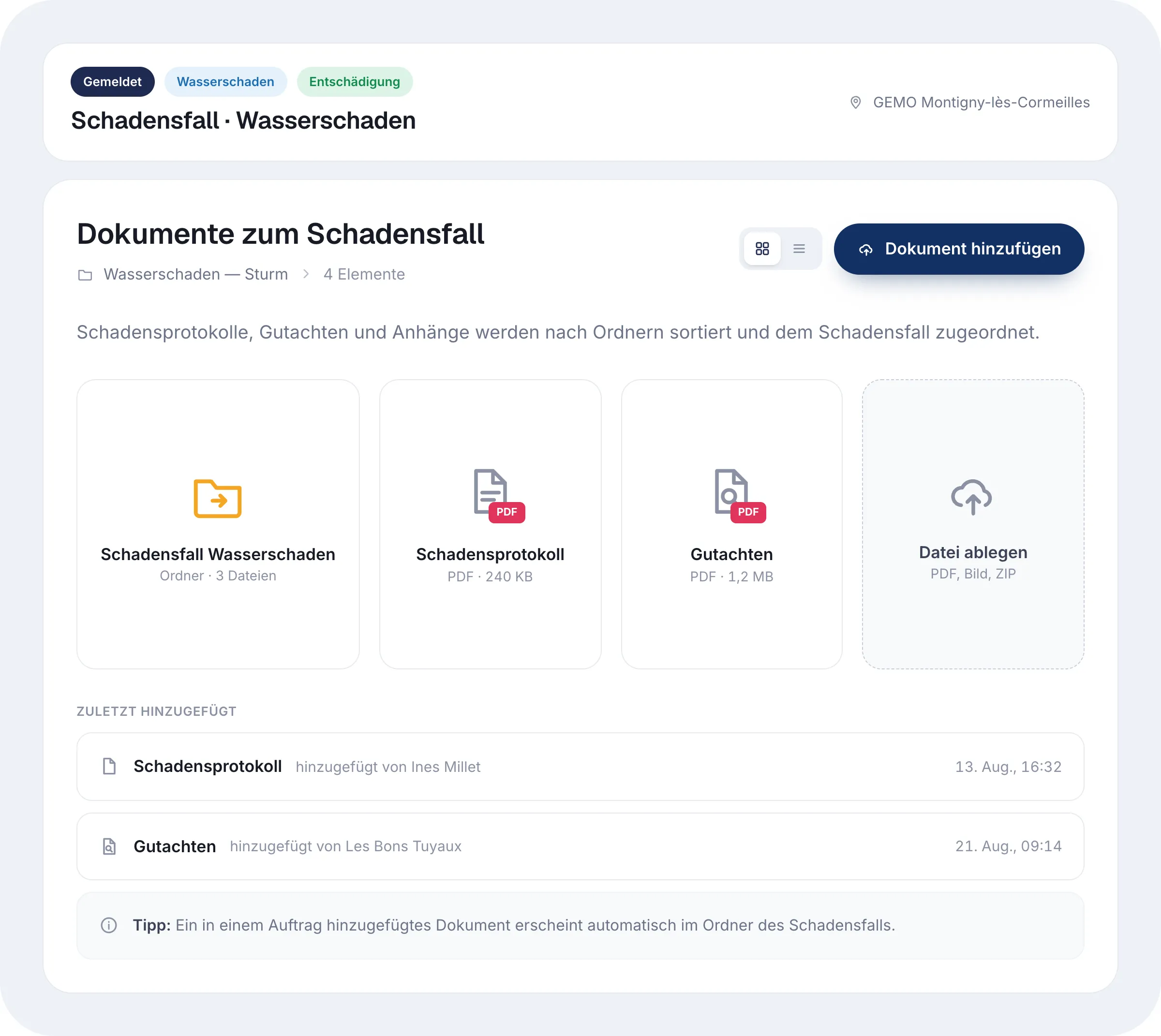
Task: Select the Entschädigung tag
Action: point(355,81)
